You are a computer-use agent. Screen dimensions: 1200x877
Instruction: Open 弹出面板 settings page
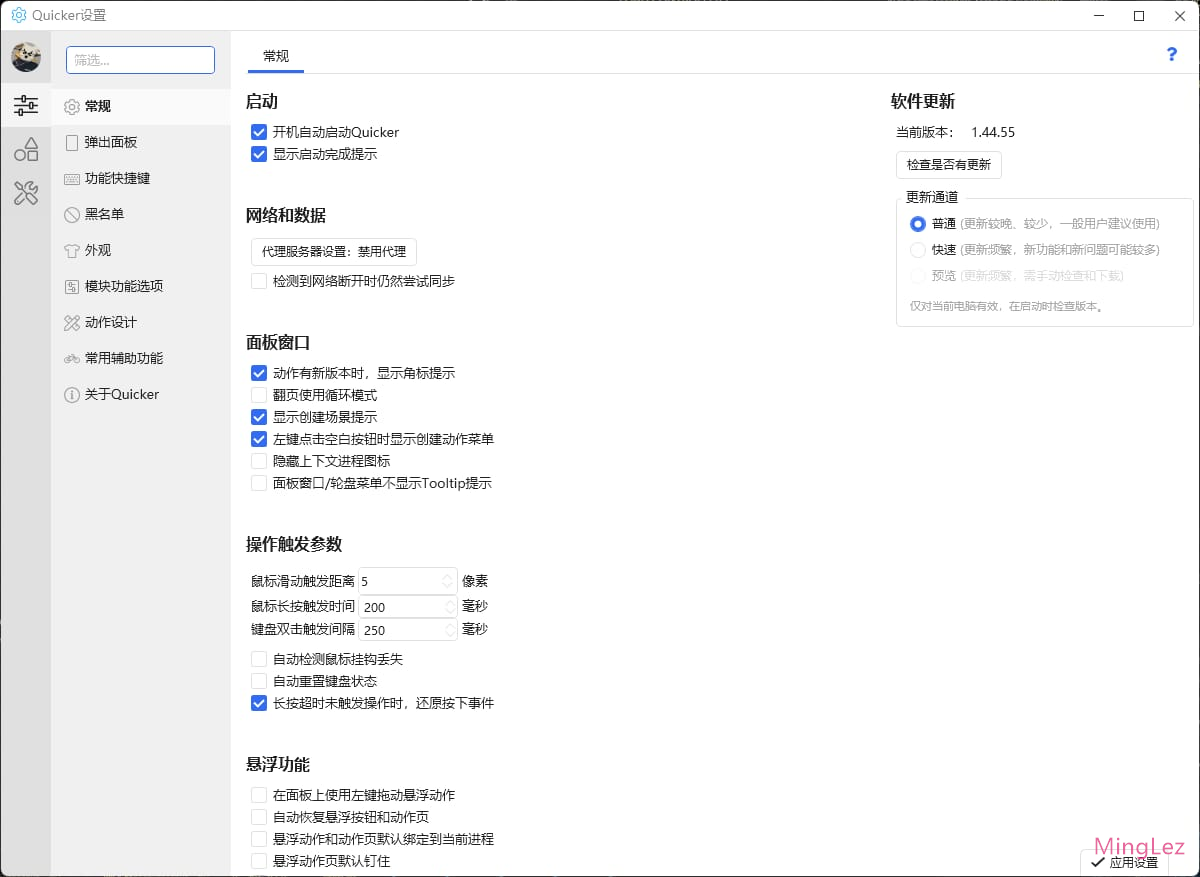tap(110, 142)
